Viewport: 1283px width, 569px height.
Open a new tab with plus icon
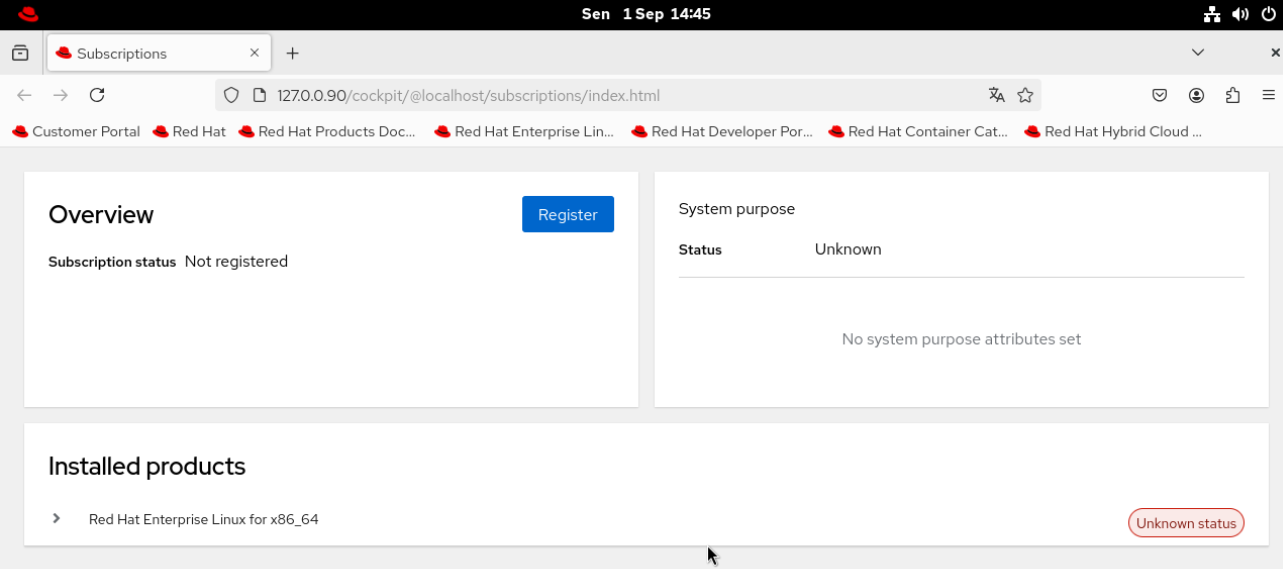(292, 53)
